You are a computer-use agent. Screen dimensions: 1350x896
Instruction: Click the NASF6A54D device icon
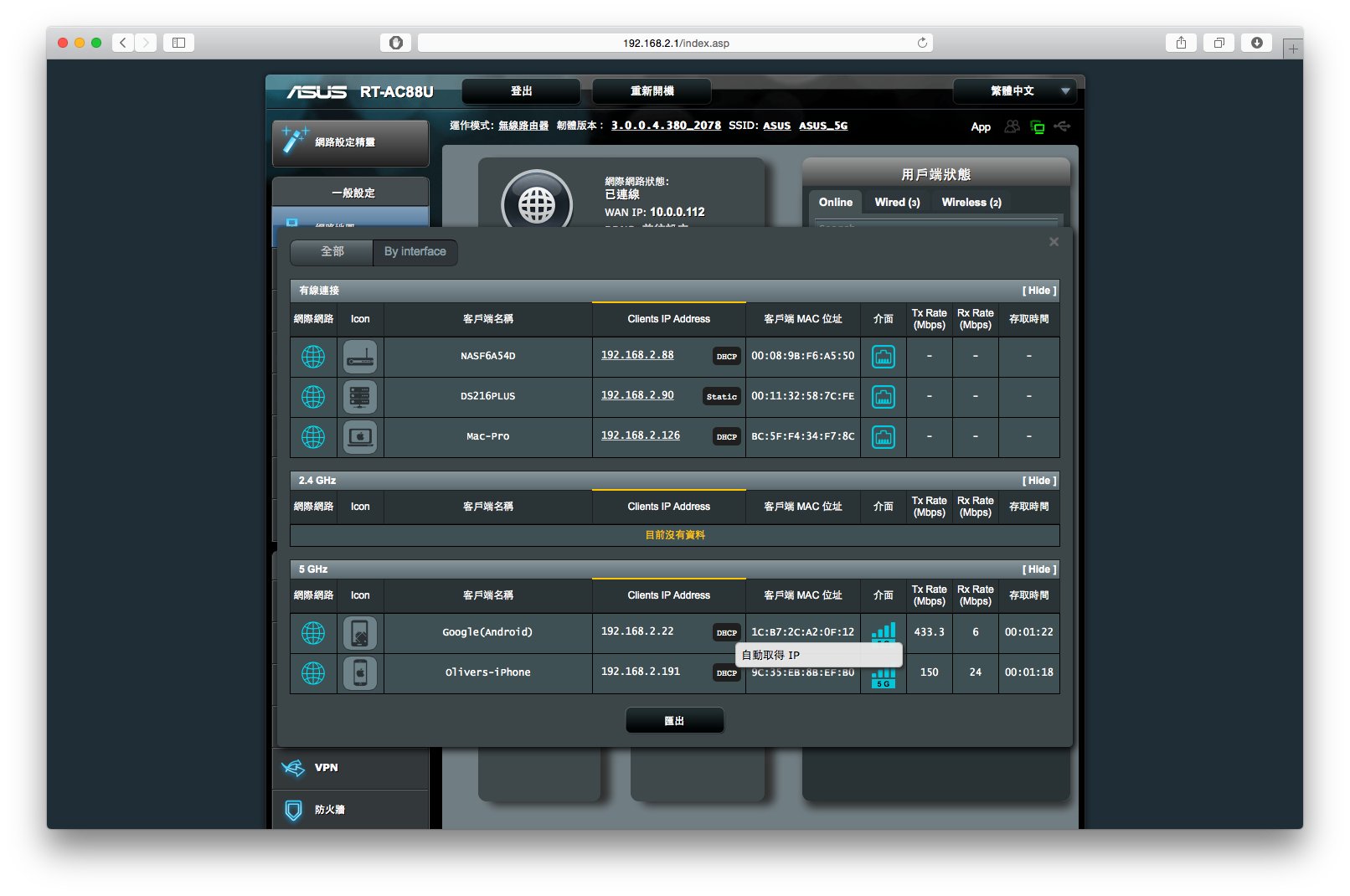click(360, 357)
